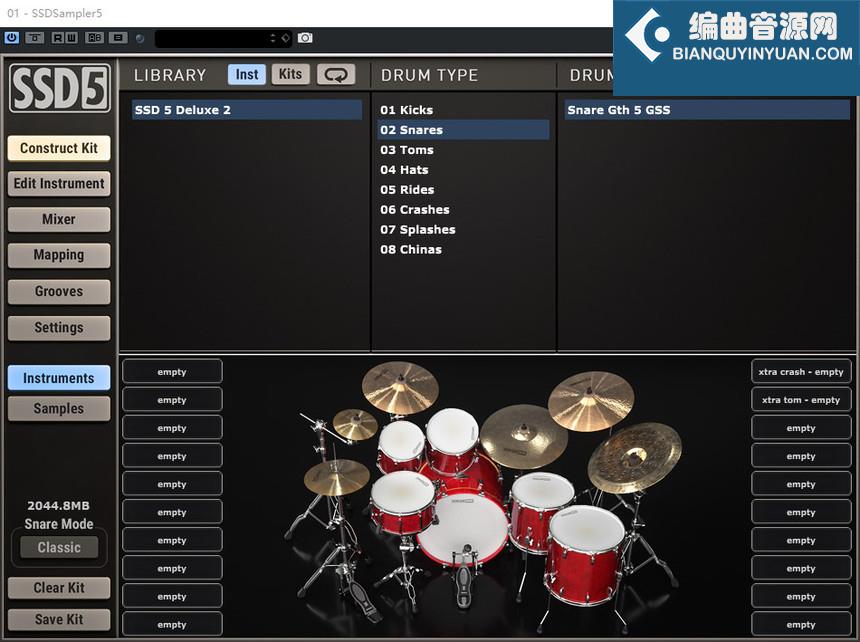This screenshot has width=860, height=642.
Task: Click the SSD5 logo
Action: pos(59,88)
